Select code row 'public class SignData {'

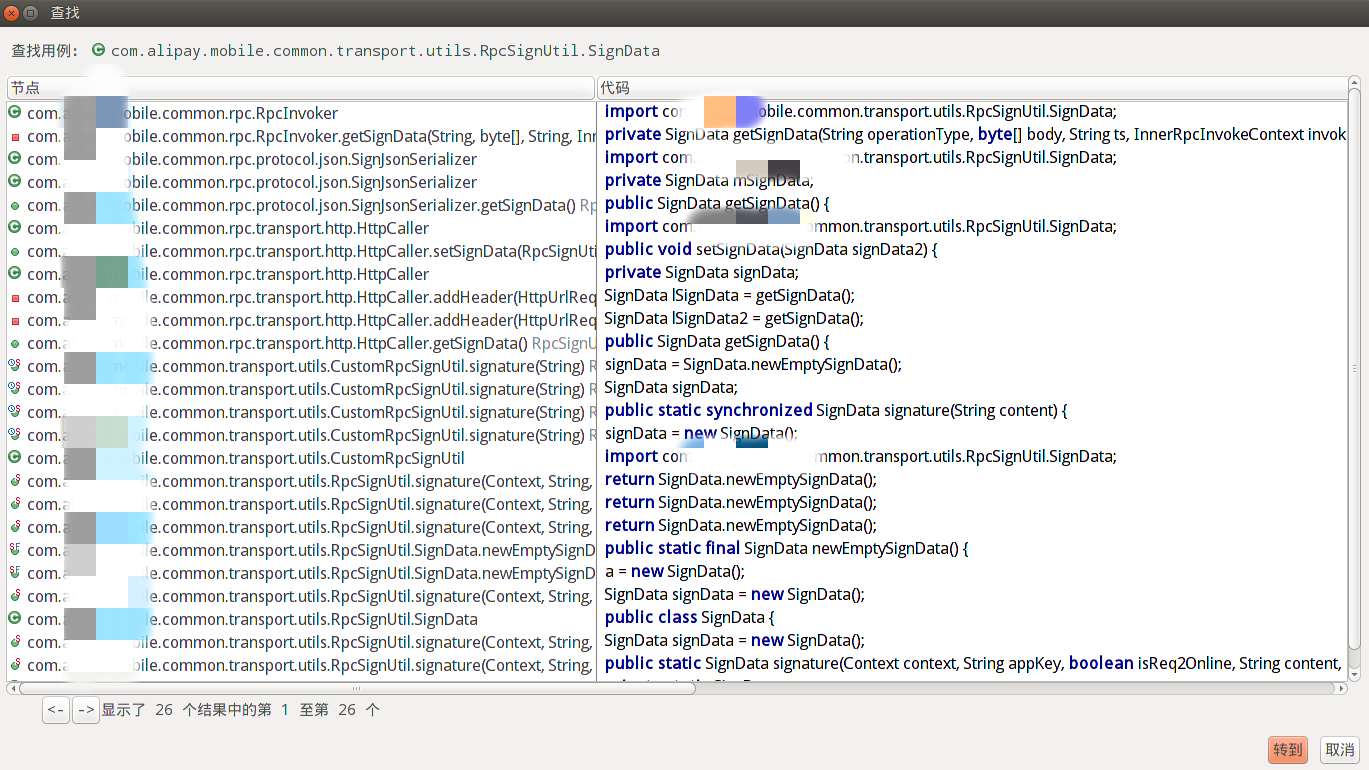[972, 617]
